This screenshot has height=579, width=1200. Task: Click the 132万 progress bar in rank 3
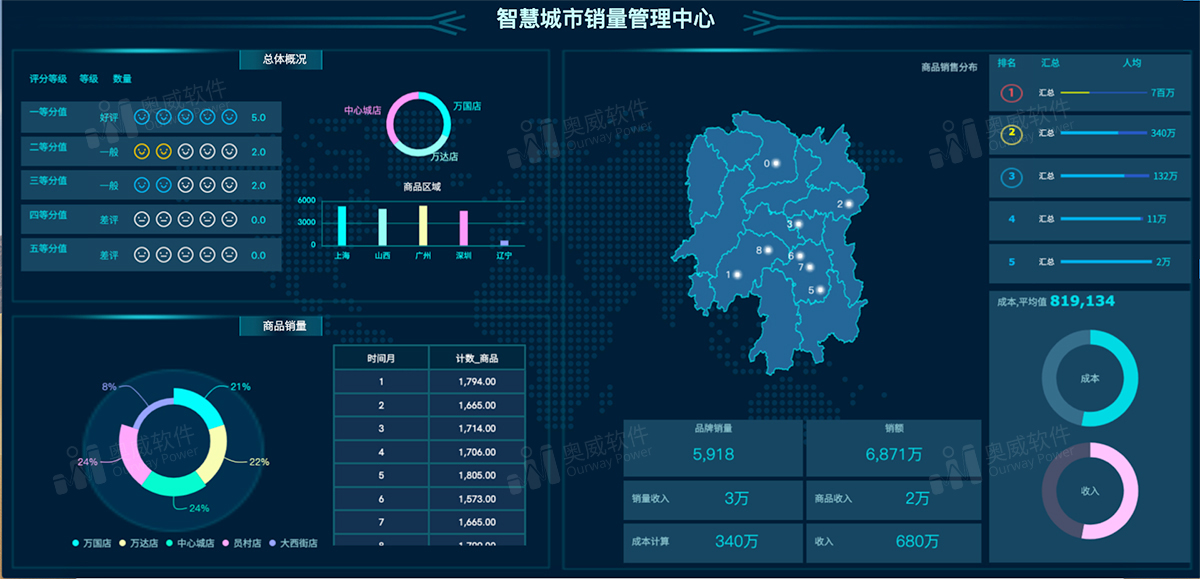click(1106, 176)
